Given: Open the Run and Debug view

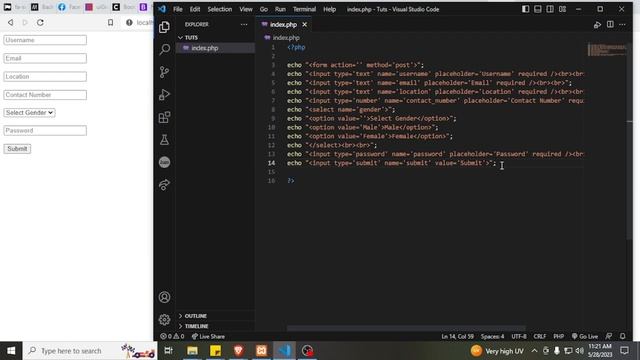Looking at the screenshot, I should (164, 95).
